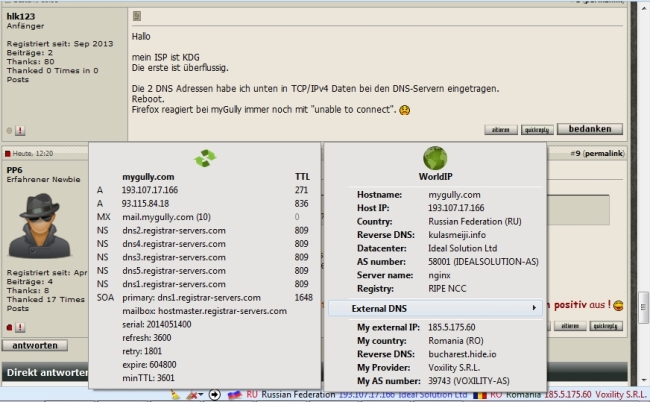
Task: Click SOA primary: dns1.registrar-servers.com
Action: tap(191, 298)
